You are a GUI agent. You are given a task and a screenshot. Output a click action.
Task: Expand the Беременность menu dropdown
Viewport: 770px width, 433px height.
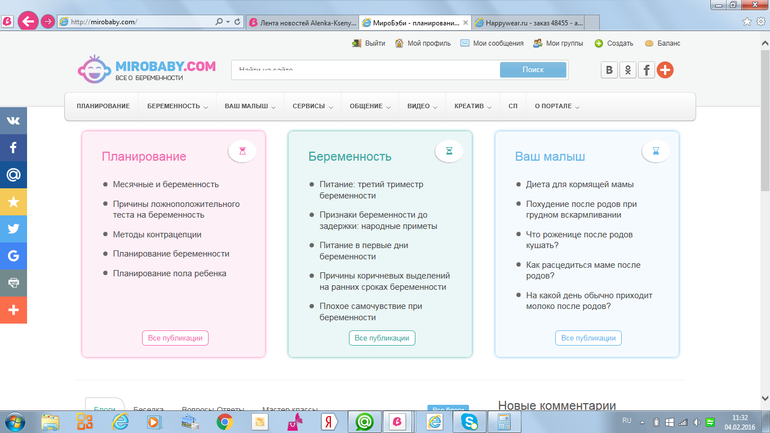point(177,106)
